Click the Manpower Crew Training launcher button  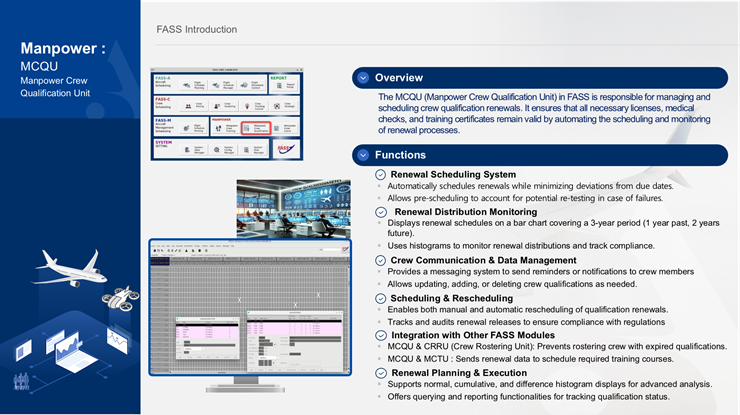[226, 128]
